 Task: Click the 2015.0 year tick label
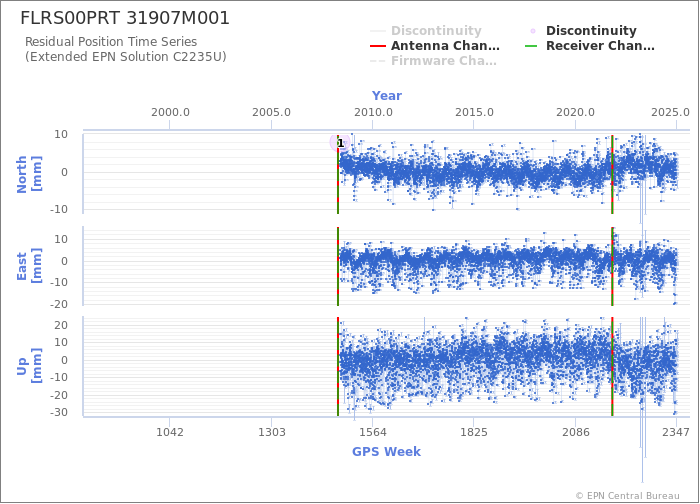[x=474, y=112]
